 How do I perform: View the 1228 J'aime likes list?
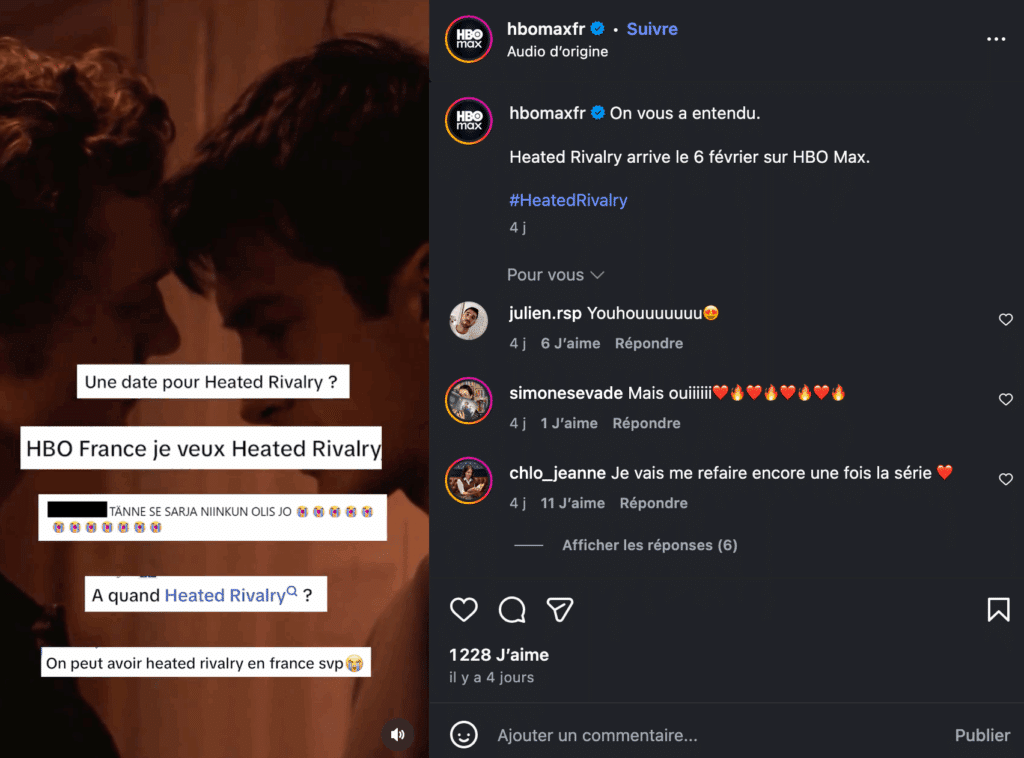click(499, 655)
